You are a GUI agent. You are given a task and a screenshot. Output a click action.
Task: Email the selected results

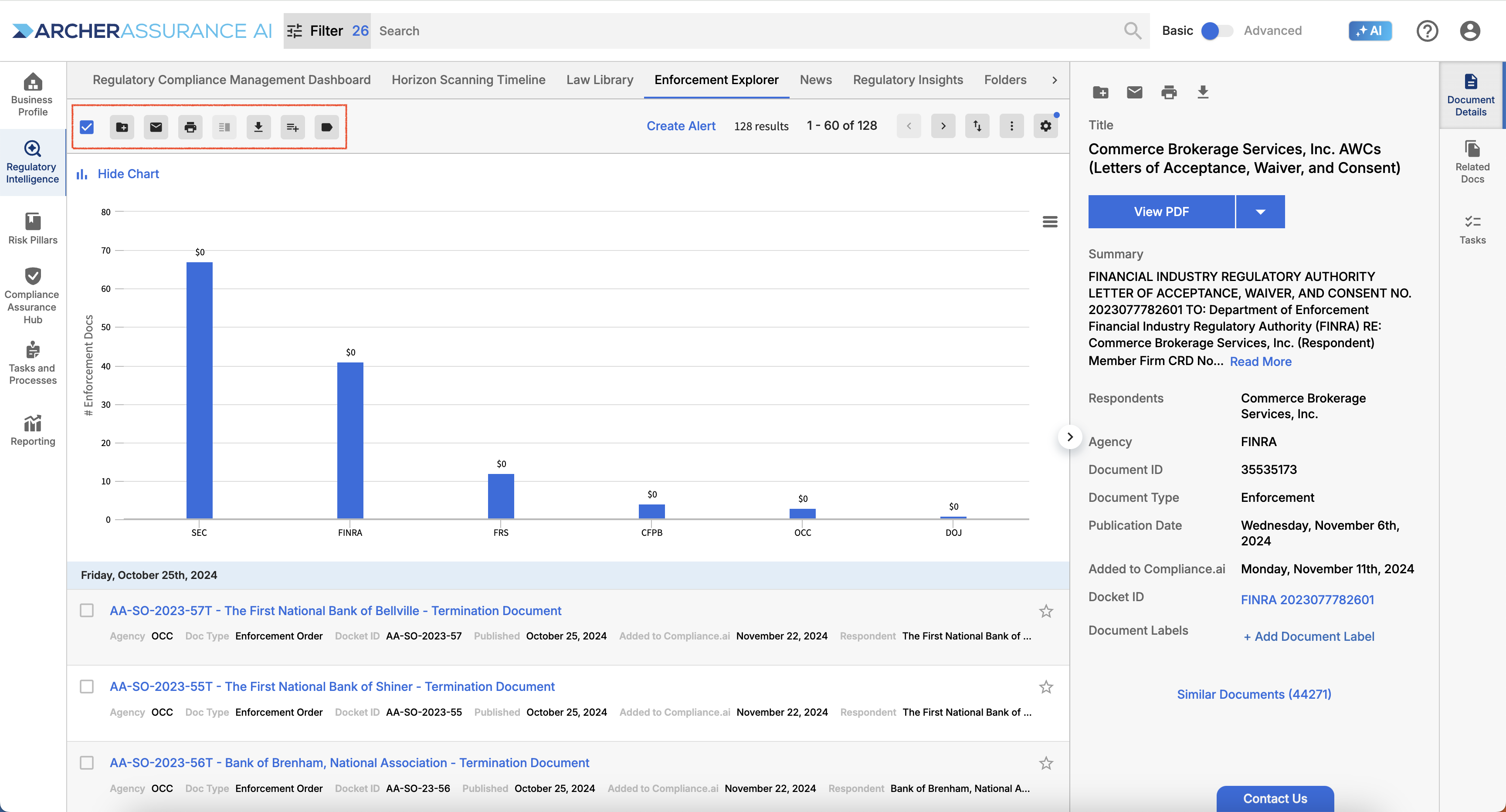(x=156, y=127)
